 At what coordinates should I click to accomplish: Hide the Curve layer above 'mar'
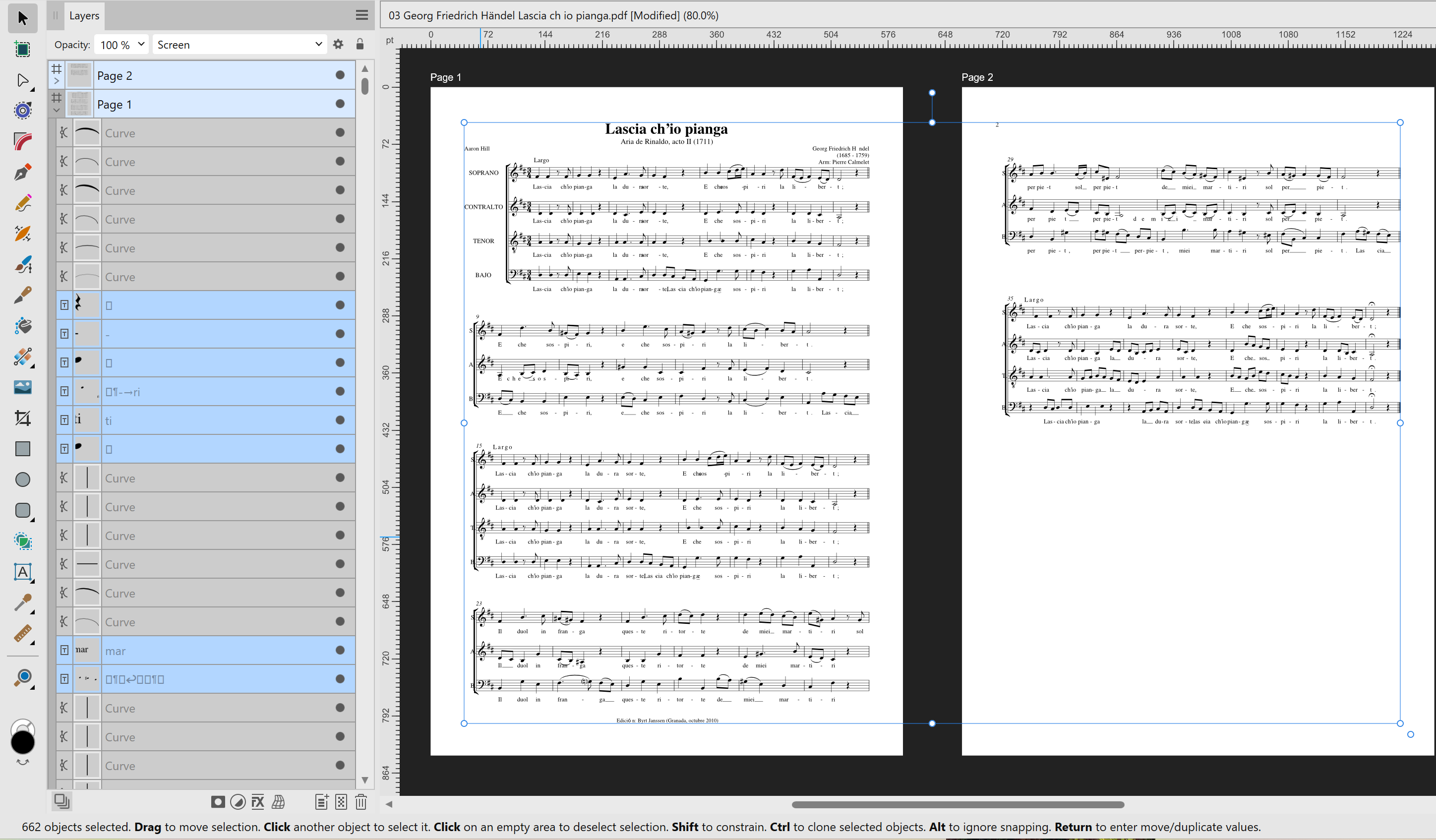tap(340, 622)
